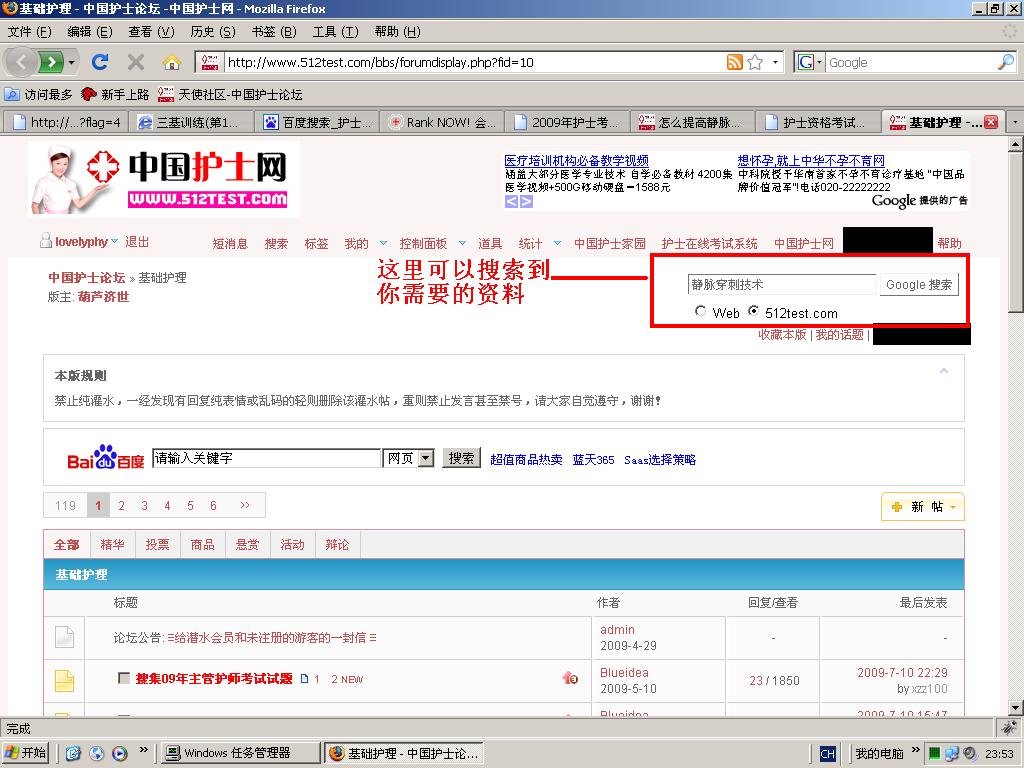Image resolution: width=1024 pixels, height=768 pixels.
Task: Click the RSS feed icon in the address bar
Action: pos(735,62)
